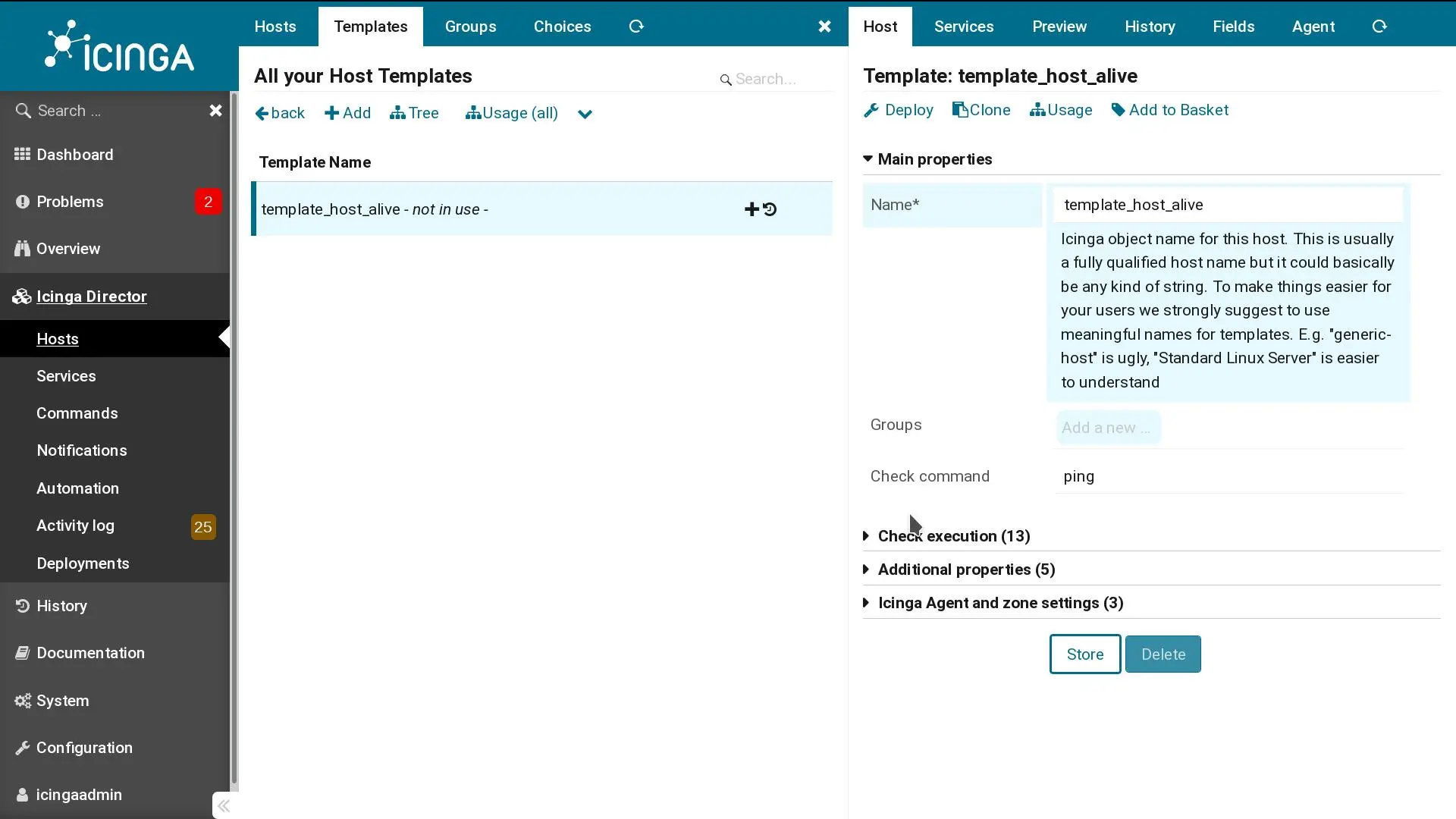Open history icon on template_host_alive row
Image resolution: width=1456 pixels, height=819 pixels.
coord(770,209)
